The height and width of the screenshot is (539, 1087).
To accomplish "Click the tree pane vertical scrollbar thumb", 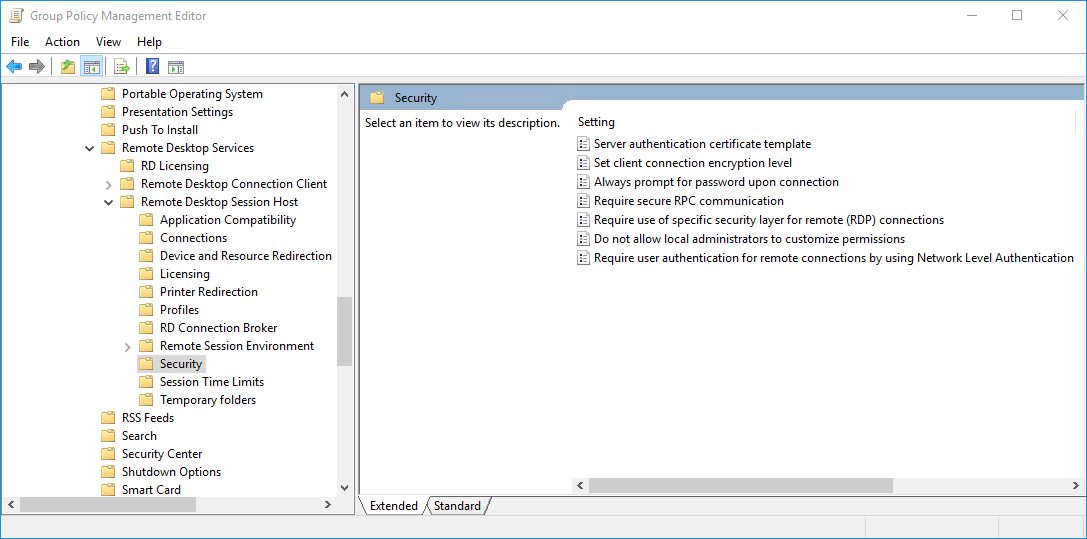I will (x=345, y=331).
